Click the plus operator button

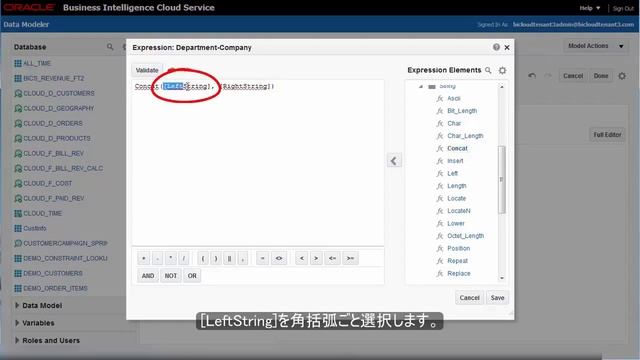point(143,258)
